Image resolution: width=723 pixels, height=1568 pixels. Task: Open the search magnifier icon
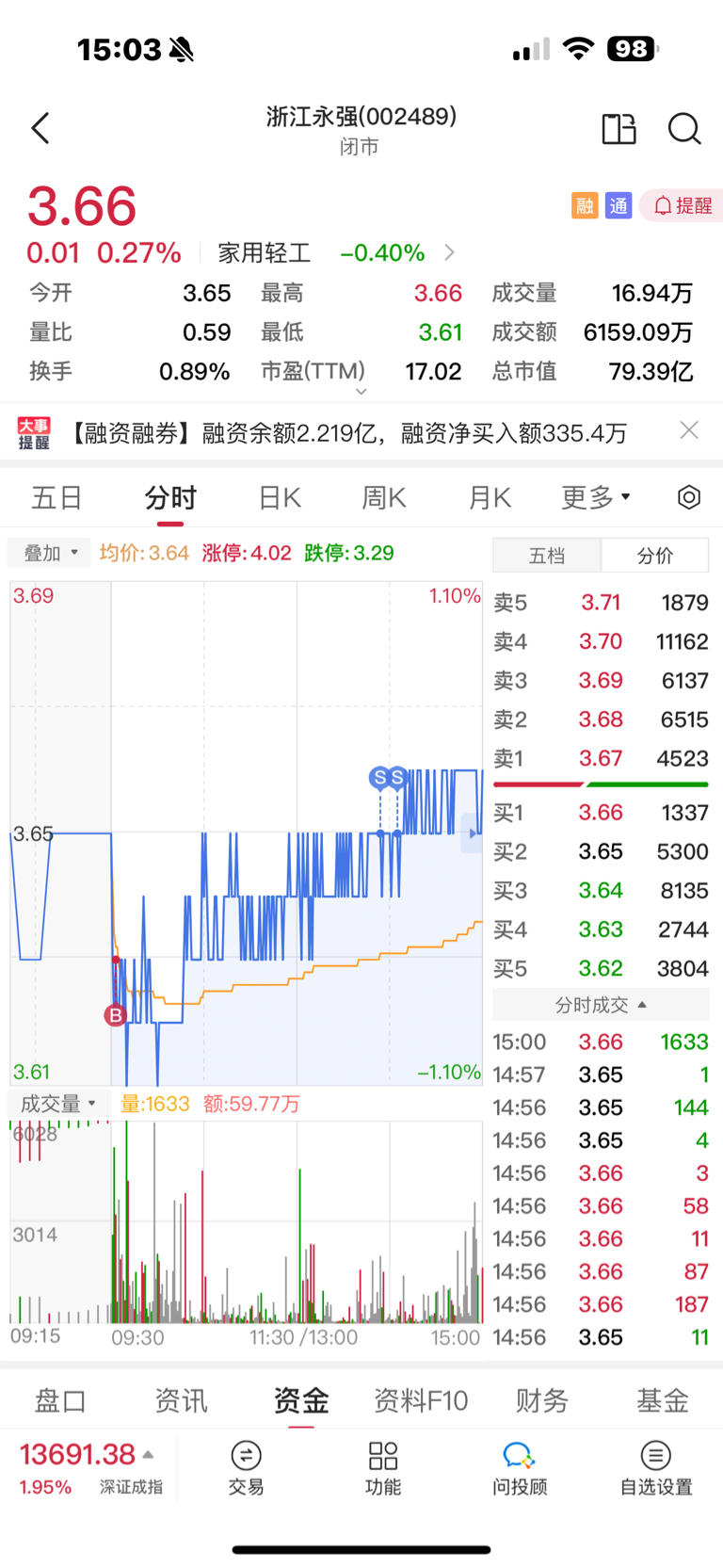pos(684,128)
